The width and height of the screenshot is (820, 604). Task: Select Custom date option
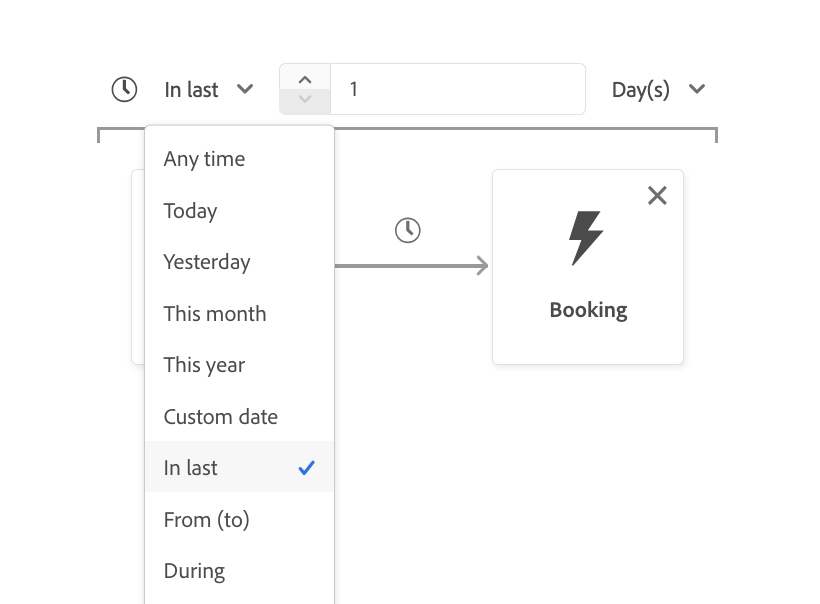pos(240,417)
